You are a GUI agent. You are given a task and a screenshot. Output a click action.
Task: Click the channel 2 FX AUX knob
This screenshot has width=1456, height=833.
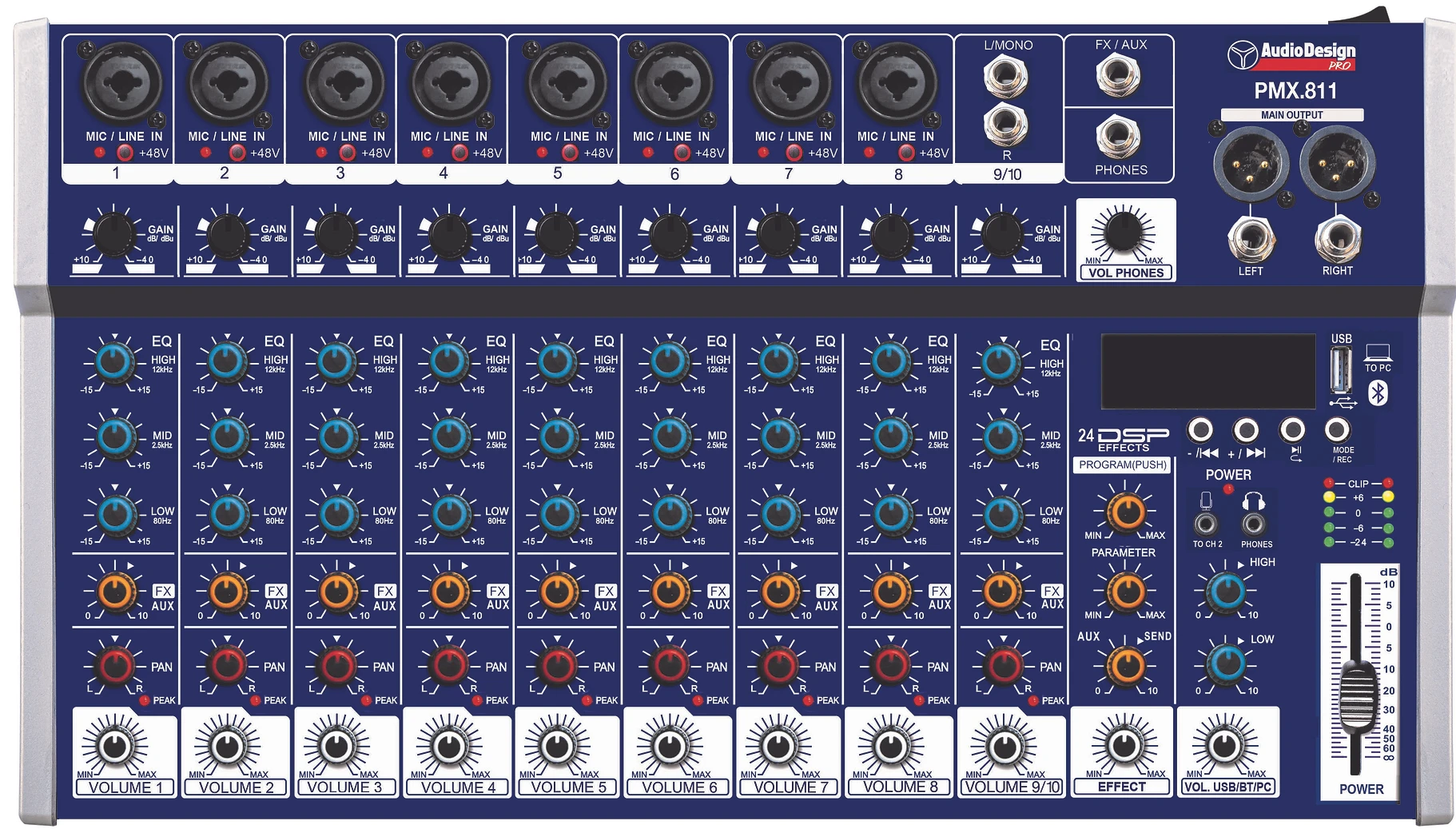(x=229, y=592)
